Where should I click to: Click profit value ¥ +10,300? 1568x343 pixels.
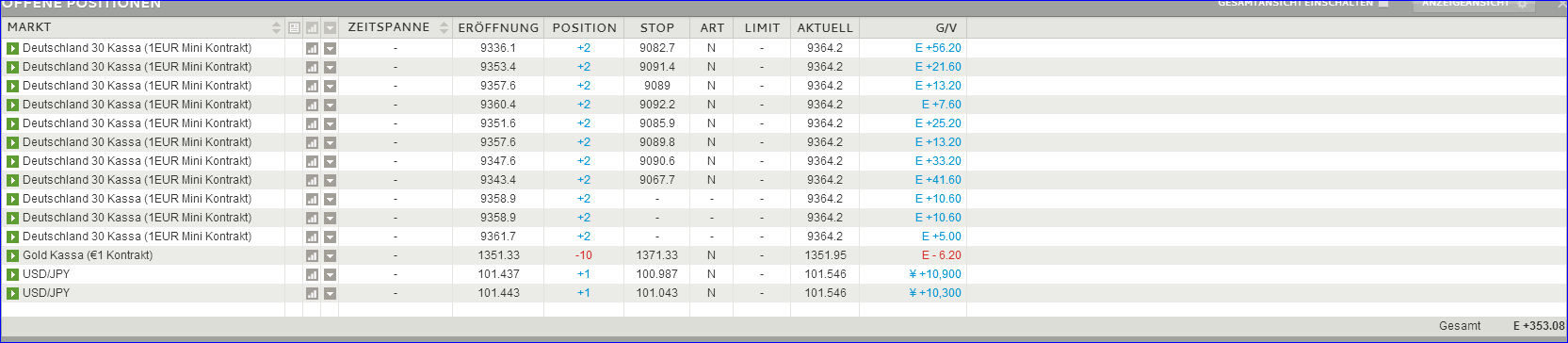935,293
